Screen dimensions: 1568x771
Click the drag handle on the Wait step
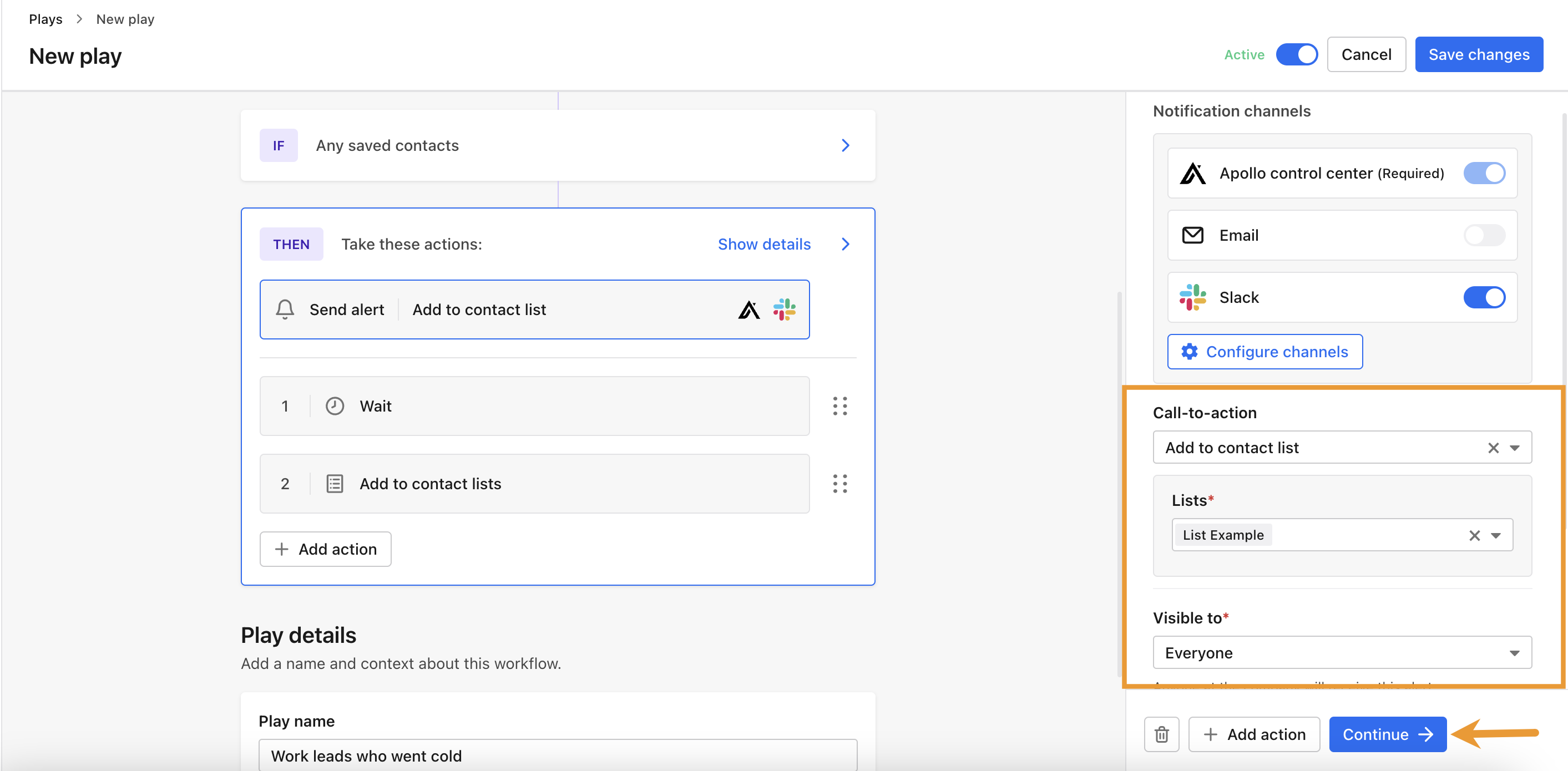coord(841,406)
